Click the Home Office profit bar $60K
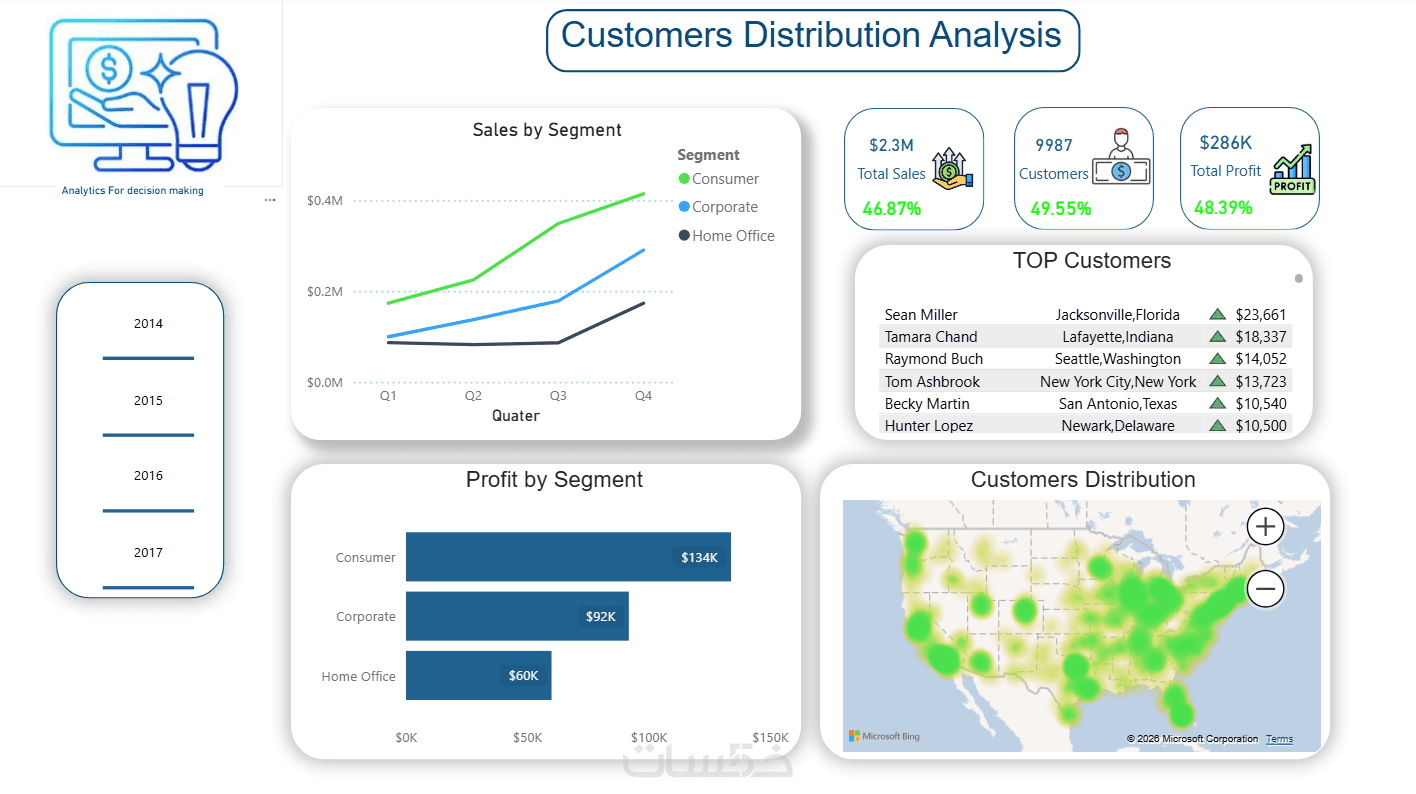This screenshot has height=794, width=1416. pos(479,676)
